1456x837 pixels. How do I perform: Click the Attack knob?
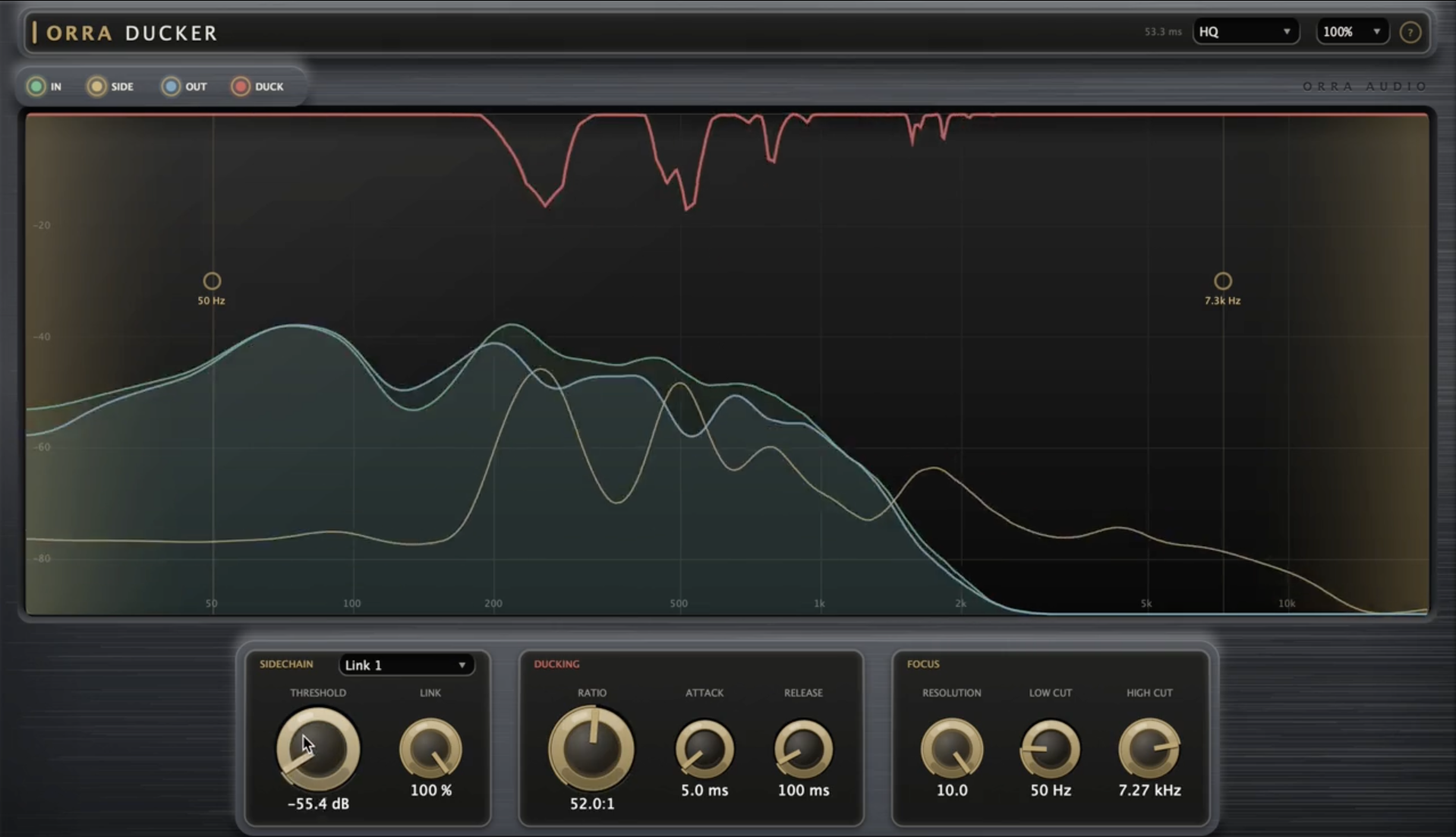[704, 750]
